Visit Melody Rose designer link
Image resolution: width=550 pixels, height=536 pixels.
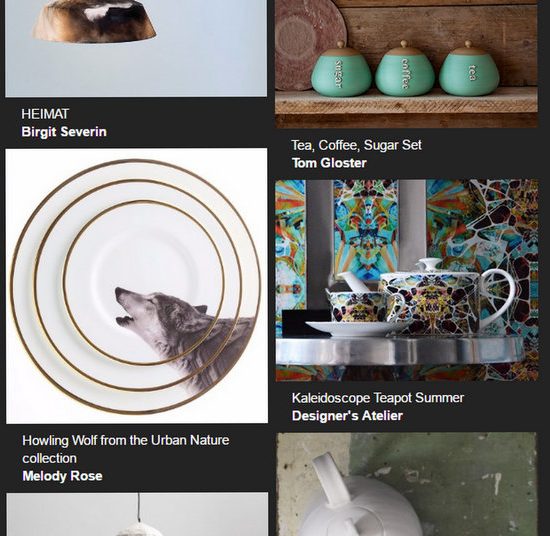62,476
